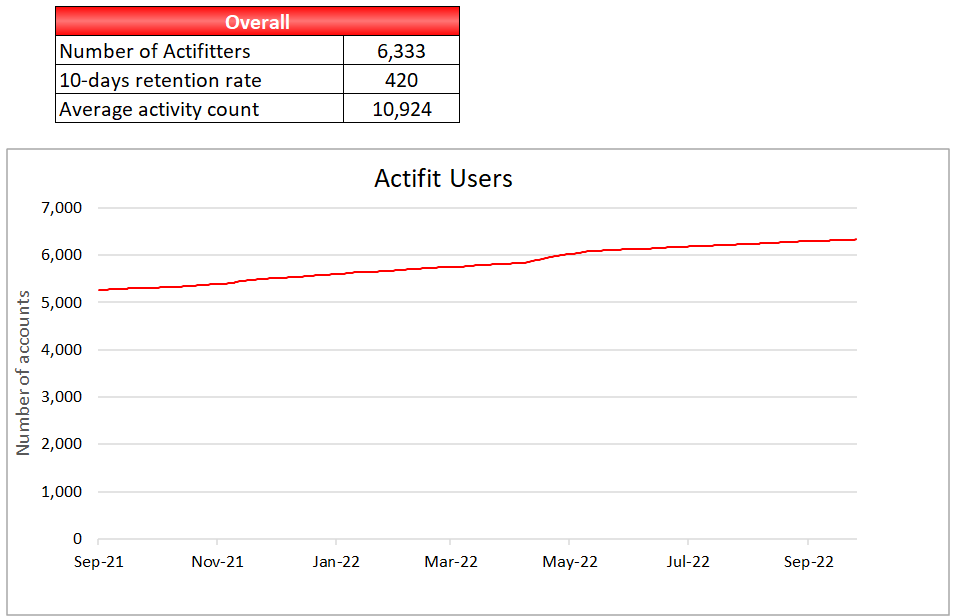
Task: Select the Number of Actifitters label cell
Action: [200, 51]
